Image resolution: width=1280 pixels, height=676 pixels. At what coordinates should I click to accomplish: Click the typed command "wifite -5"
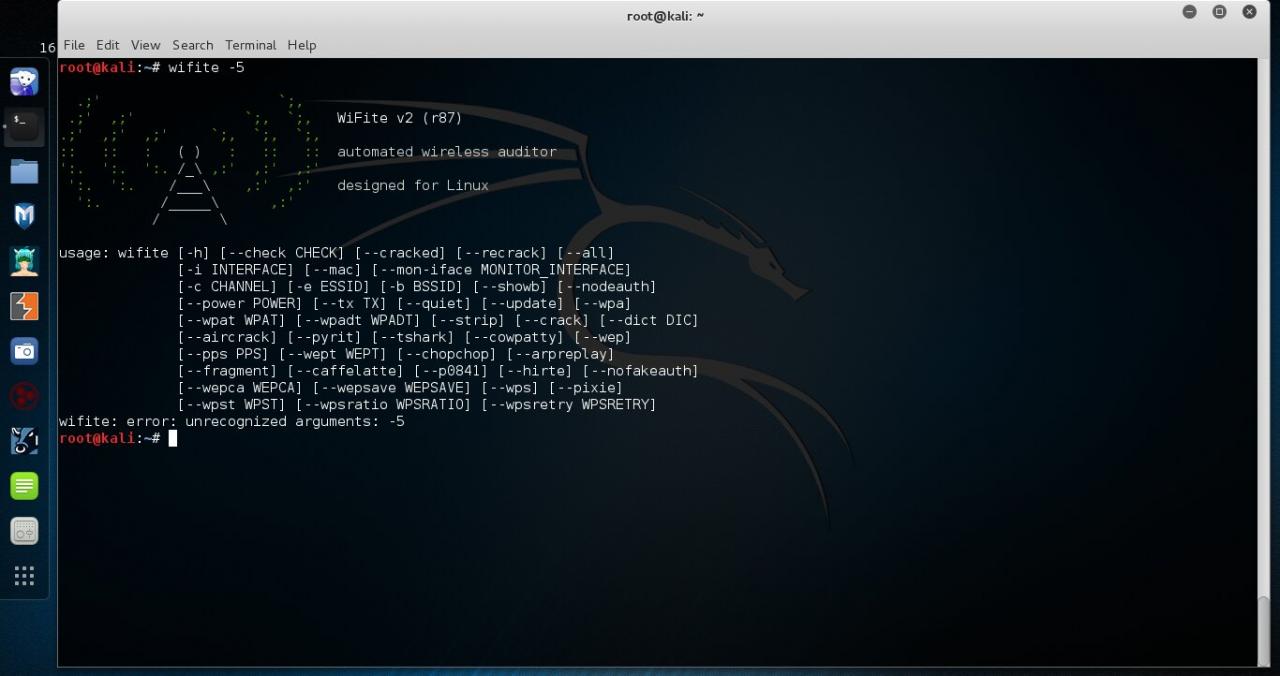[206, 67]
